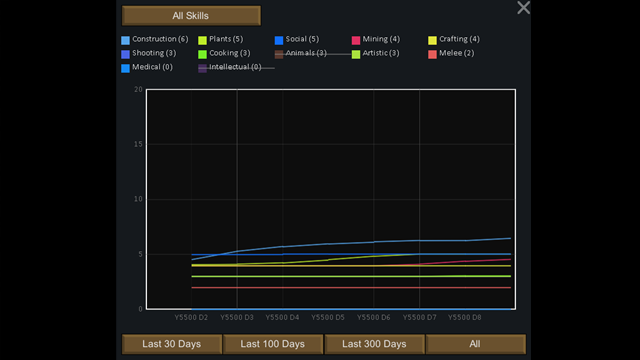The width and height of the screenshot is (640, 360).
Task: Click the bright green Cooking color swatch
Action: (202, 54)
